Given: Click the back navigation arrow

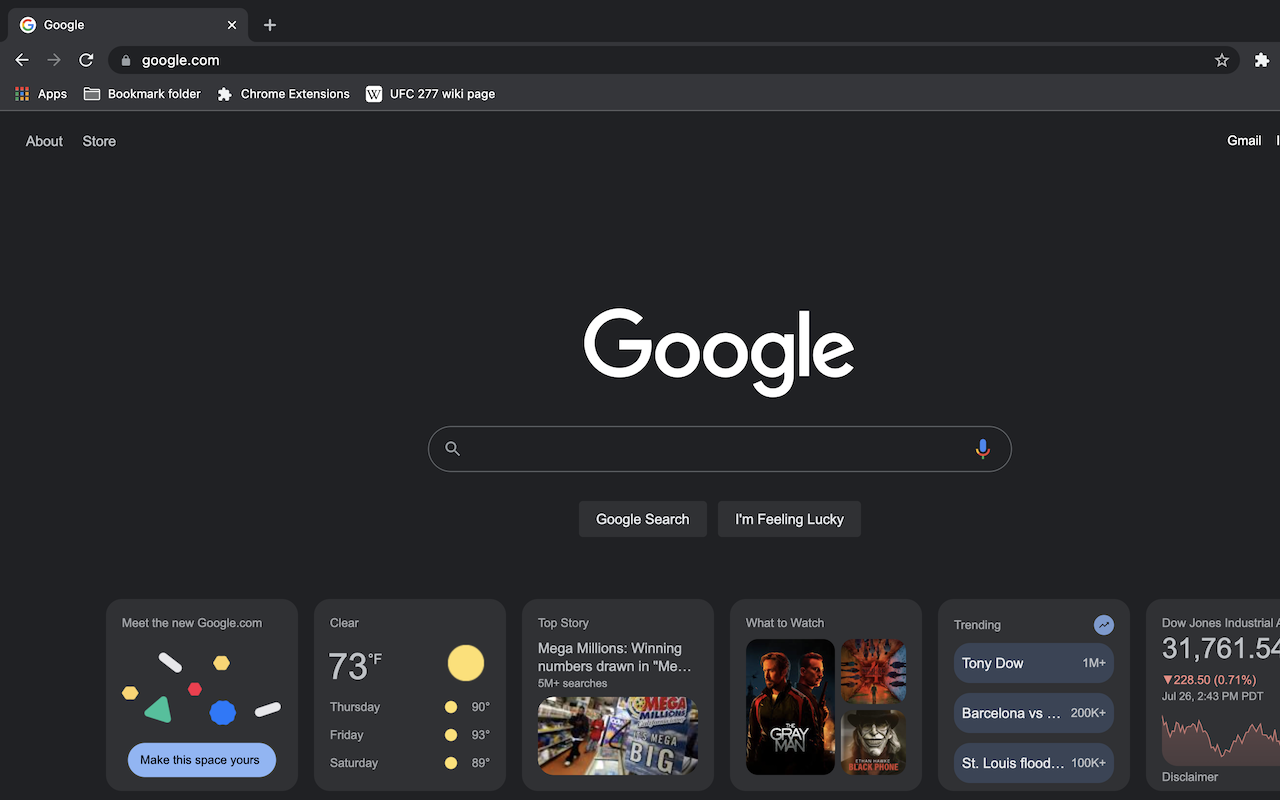Looking at the screenshot, I should (x=21, y=60).
